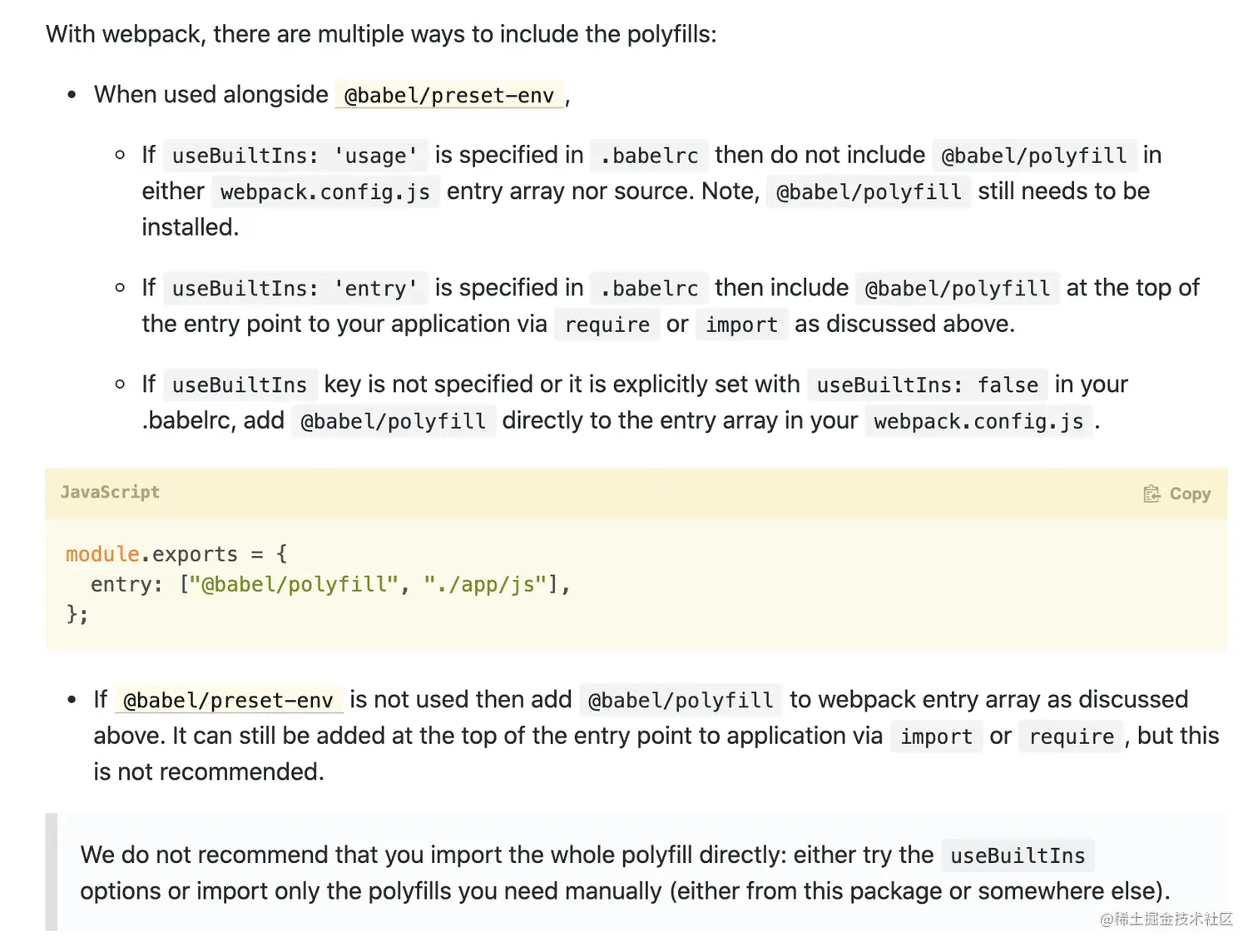
Task: Click useBuiltIns: 'entry' inline code
Action: [295, 288]
